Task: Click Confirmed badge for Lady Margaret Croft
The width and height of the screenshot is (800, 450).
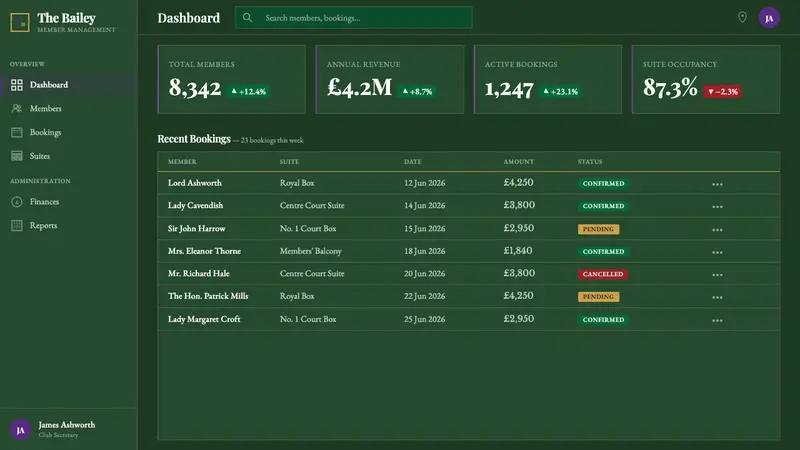Action: pyautogui.click(x=603, y=319)
